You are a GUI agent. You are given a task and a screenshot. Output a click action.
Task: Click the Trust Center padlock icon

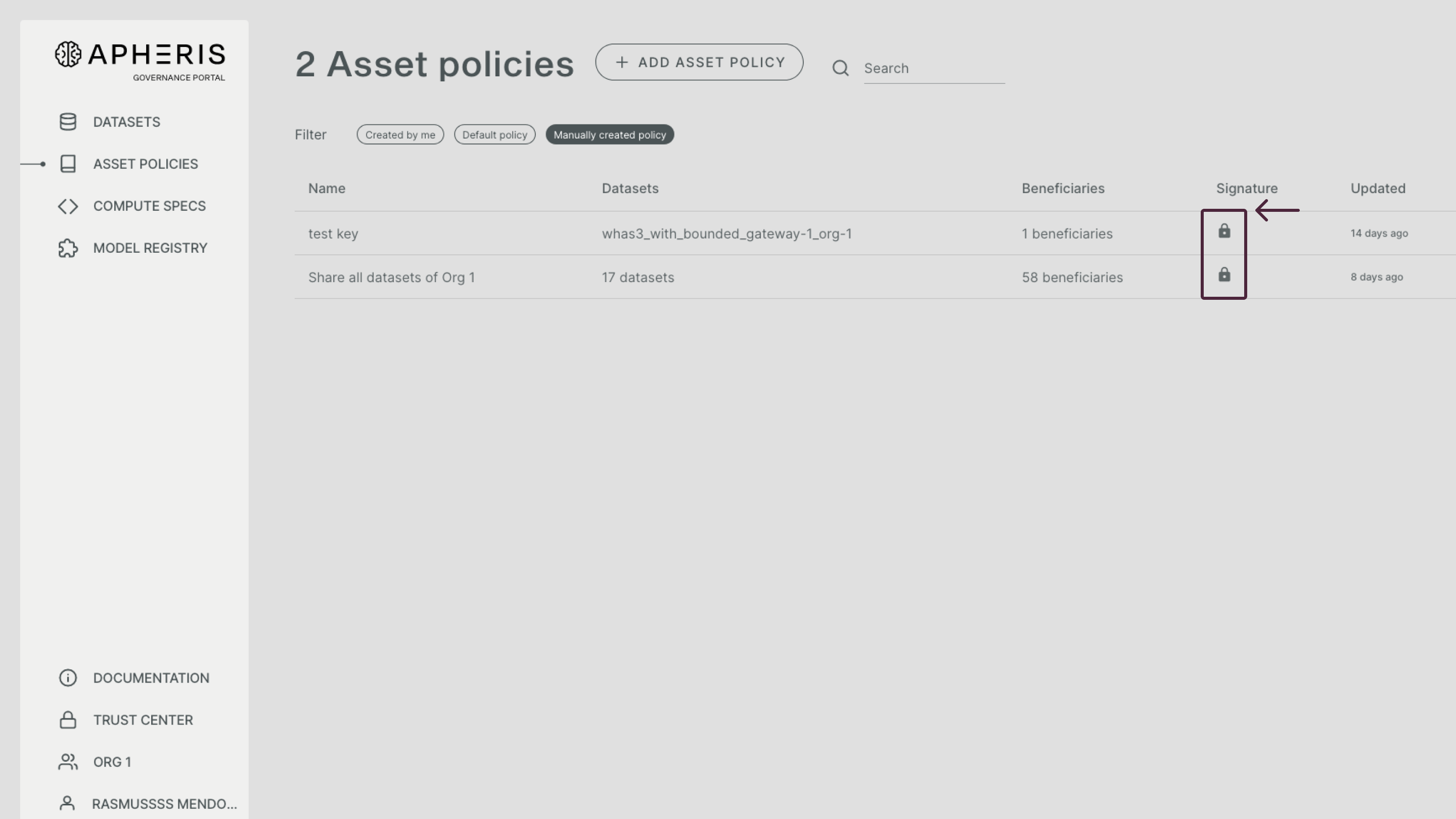(67, 719)
